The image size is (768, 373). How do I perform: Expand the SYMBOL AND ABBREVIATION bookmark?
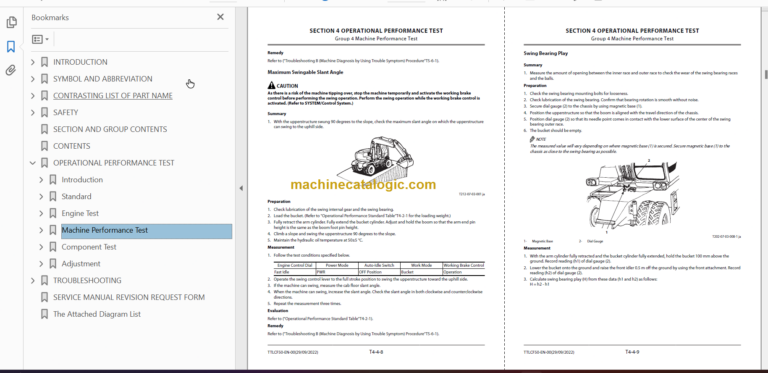point(33,79)
